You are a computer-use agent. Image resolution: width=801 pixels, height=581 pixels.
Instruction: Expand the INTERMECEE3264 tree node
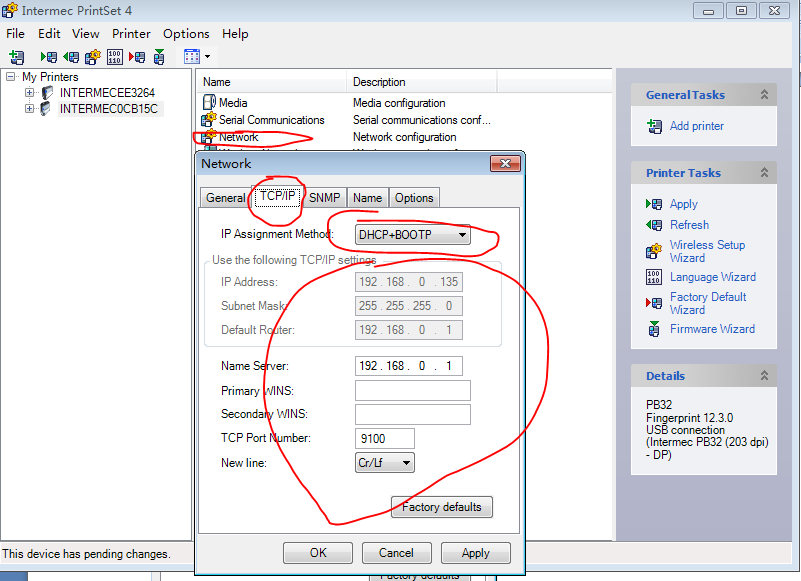30,92
